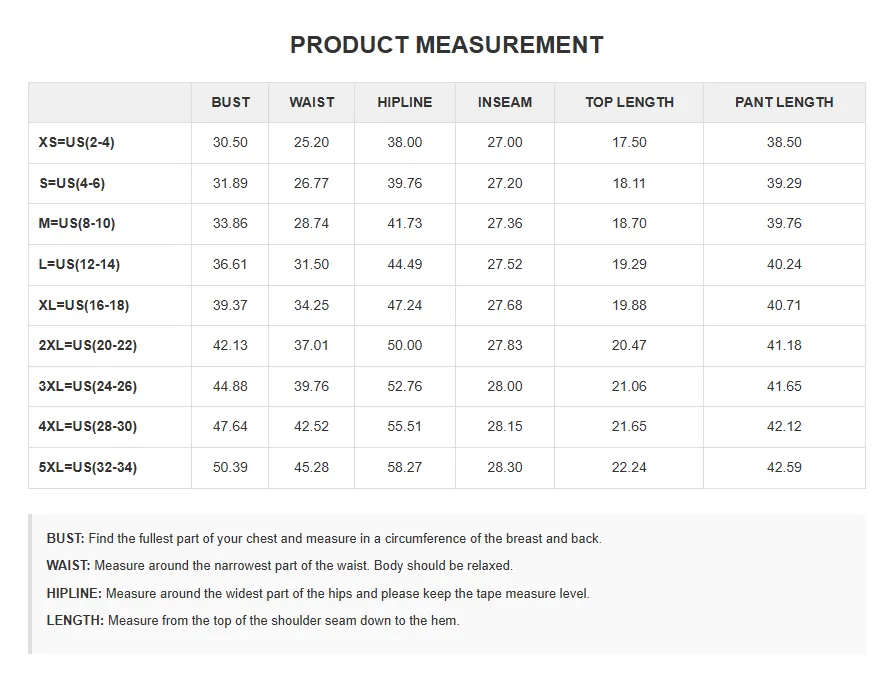Select the TOP LENGTH column header
The image size is (895, 677).
click(x=629, y=102)
